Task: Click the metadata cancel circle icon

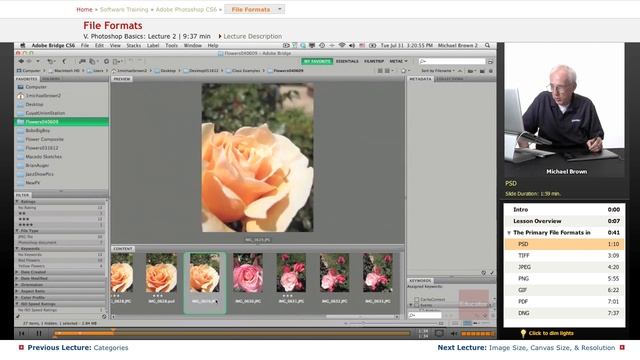Action: [484, 273]
